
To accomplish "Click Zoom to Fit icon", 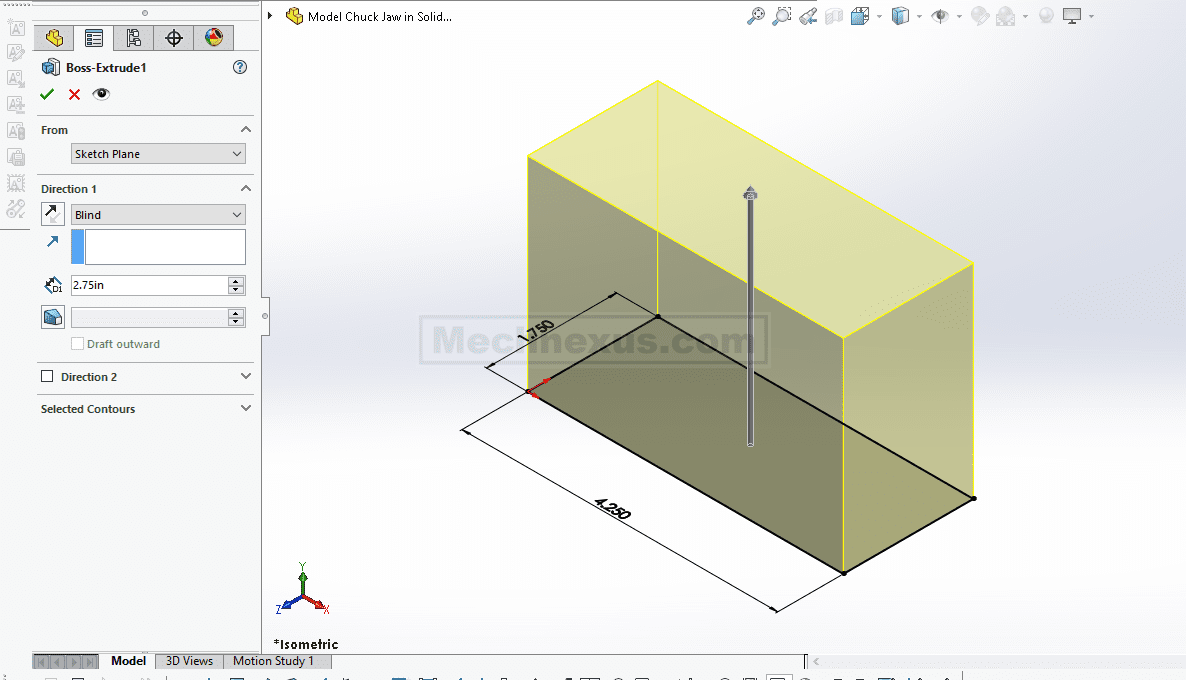I will (756, 16).
